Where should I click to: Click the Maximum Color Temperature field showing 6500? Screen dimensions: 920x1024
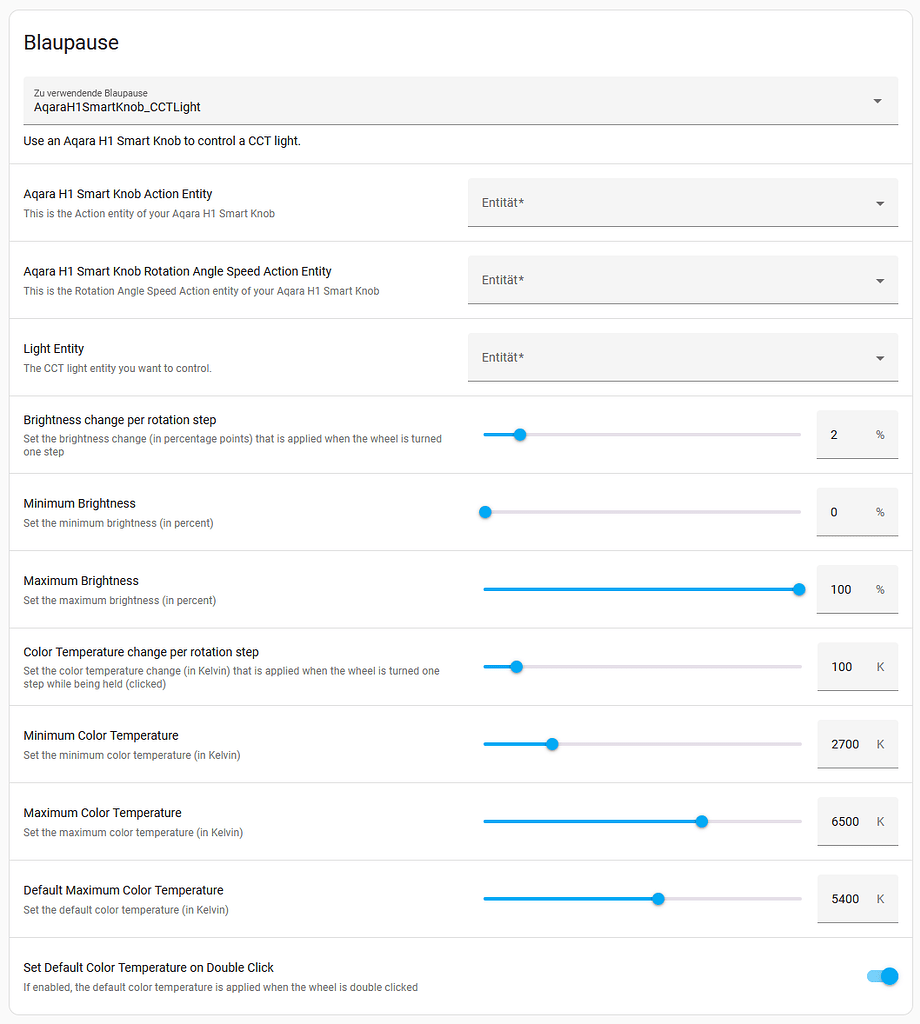(x=845, y=821)
